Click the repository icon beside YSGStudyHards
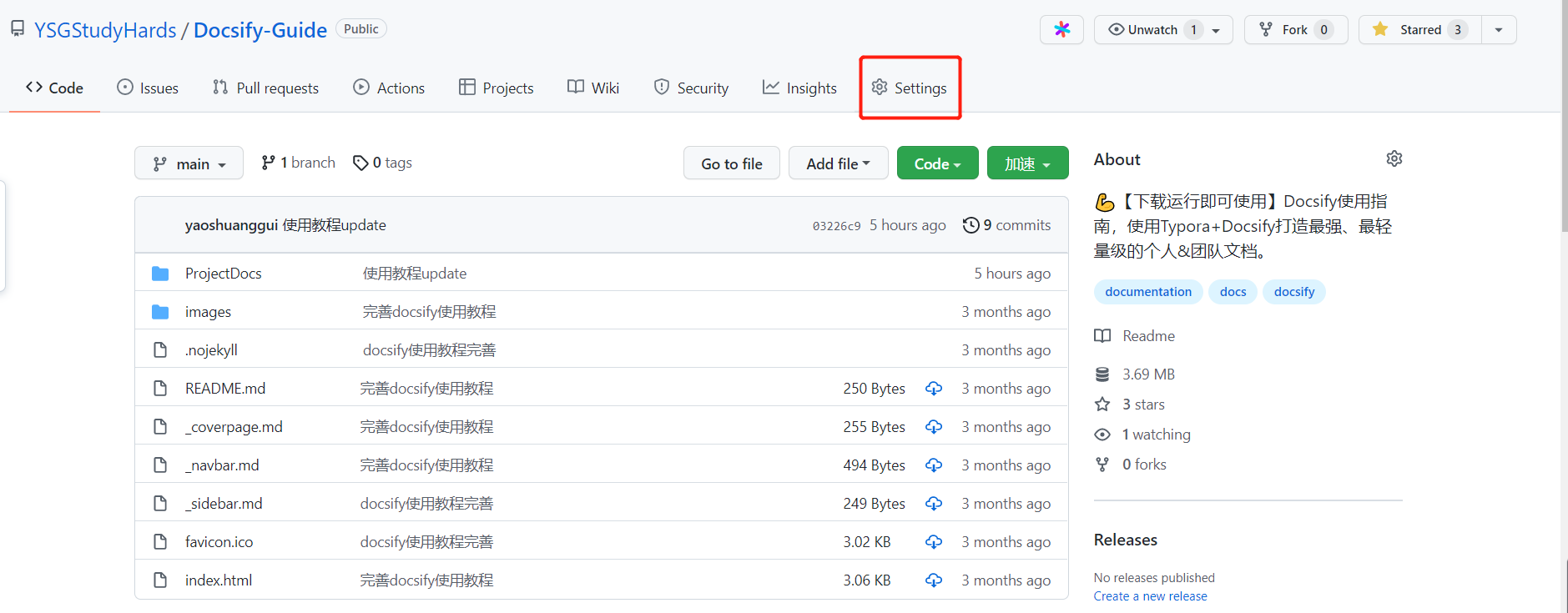The height and width of the screenshot is (613, 1568). pyautogui.click(x=18, y=29)
